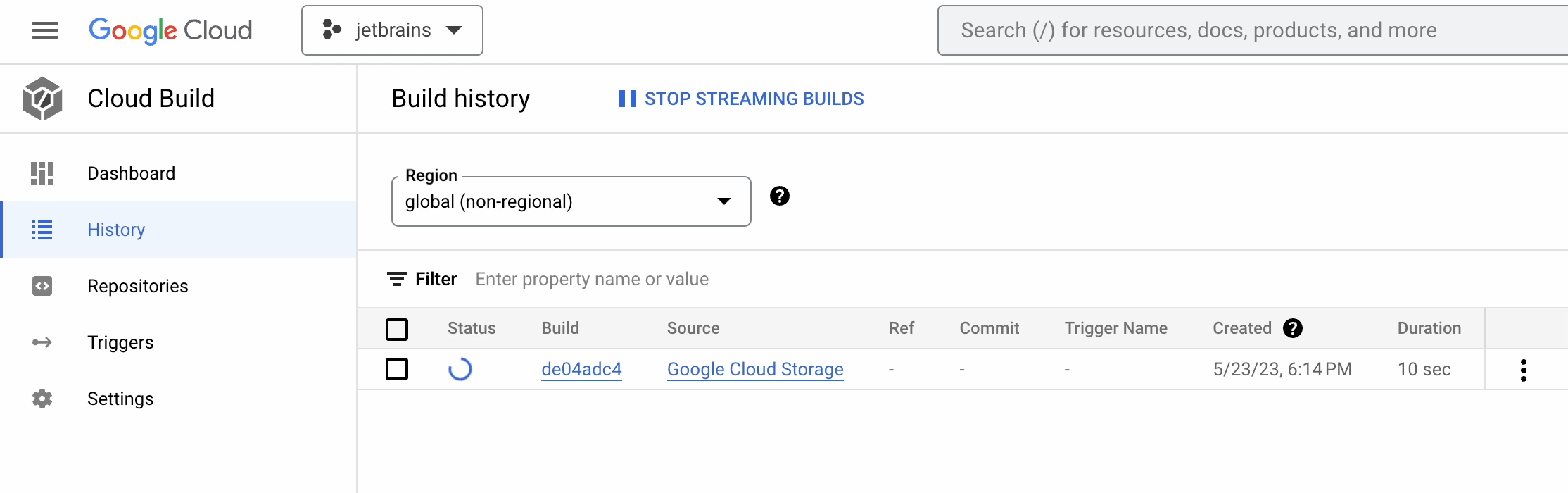Click the Triggers arrow icon
Screen dimensions: 1568x493
(42, 342)
